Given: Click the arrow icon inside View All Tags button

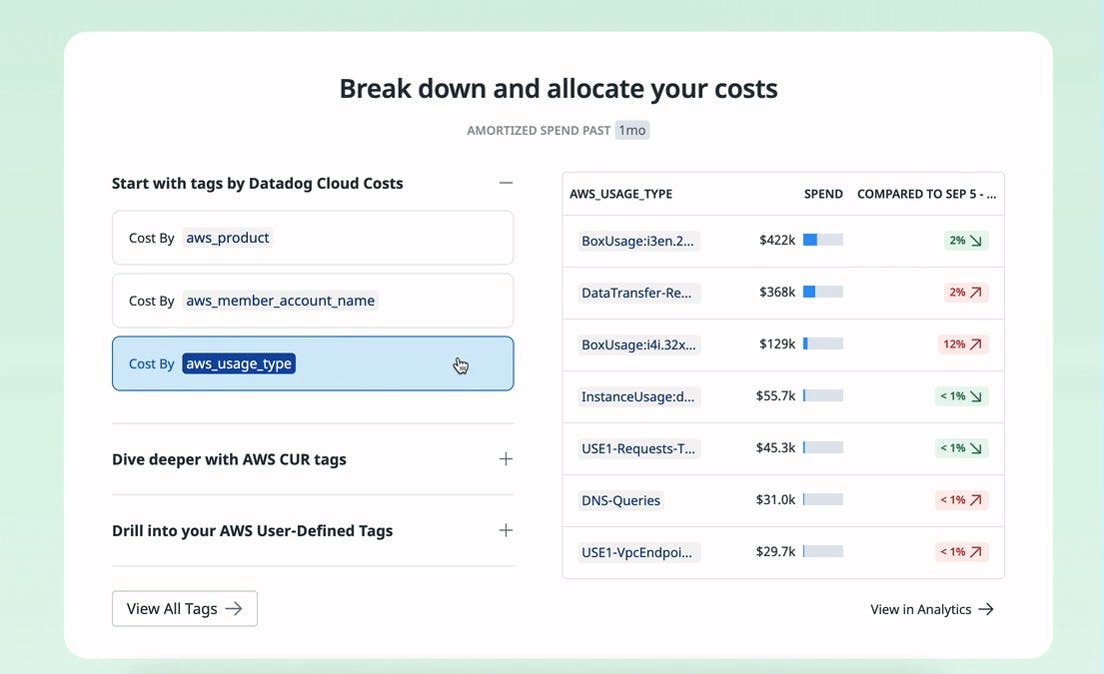Looking at the screenshot, I should point(235,608).
